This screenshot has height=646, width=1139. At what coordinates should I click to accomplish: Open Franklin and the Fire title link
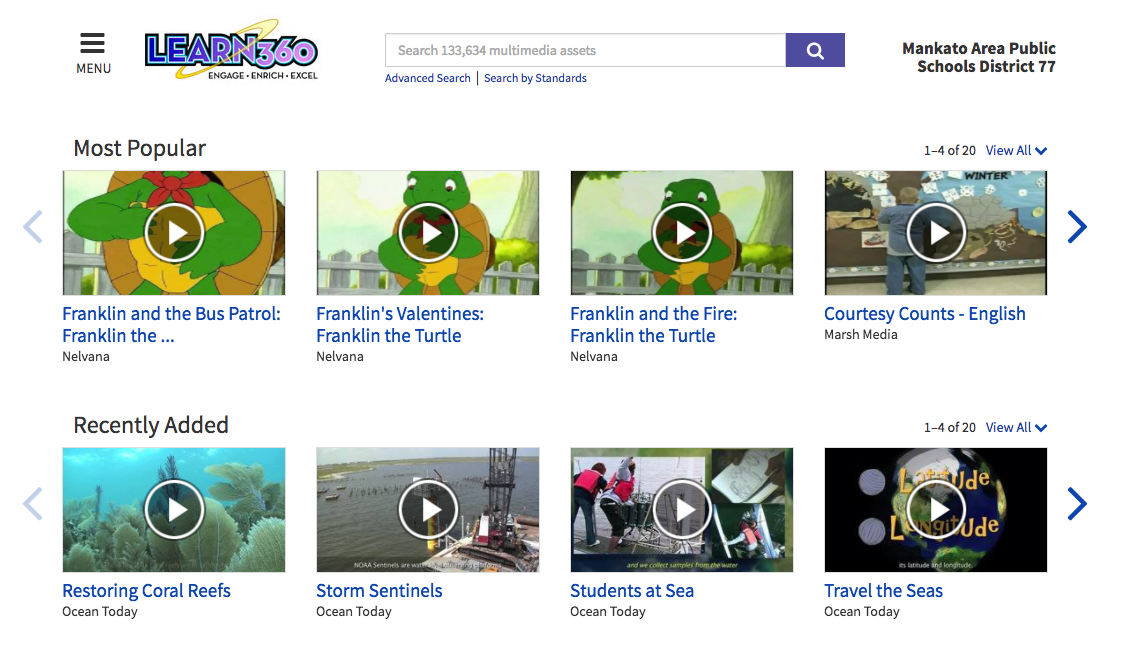[654, 325]
